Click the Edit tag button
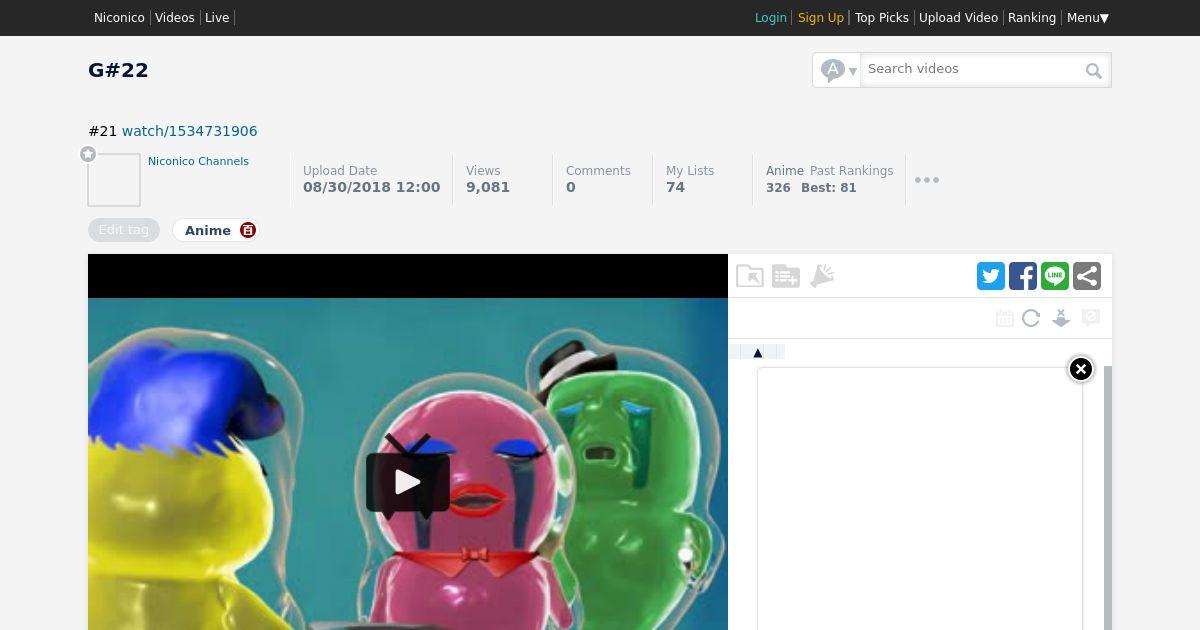The image size is (1200, 630). [124, 230]
